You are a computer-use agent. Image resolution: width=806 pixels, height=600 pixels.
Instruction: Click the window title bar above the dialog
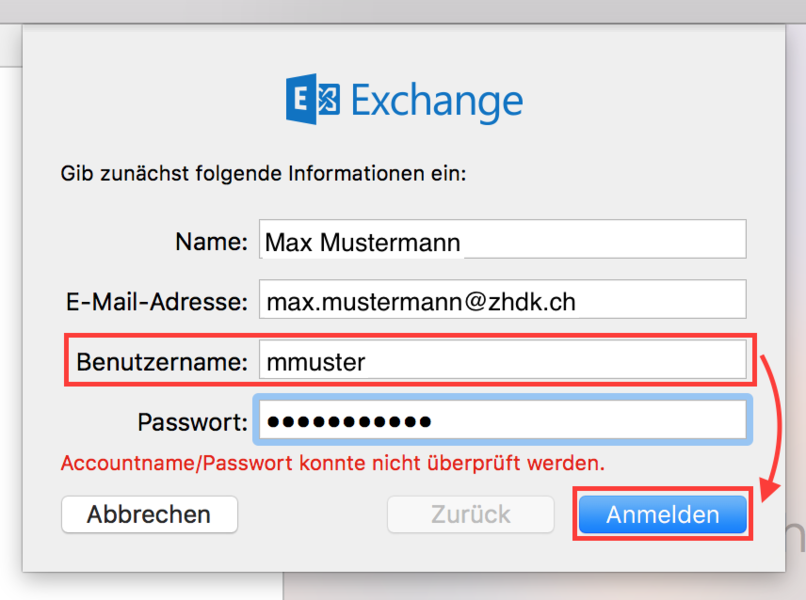click(x=400, y=11)
